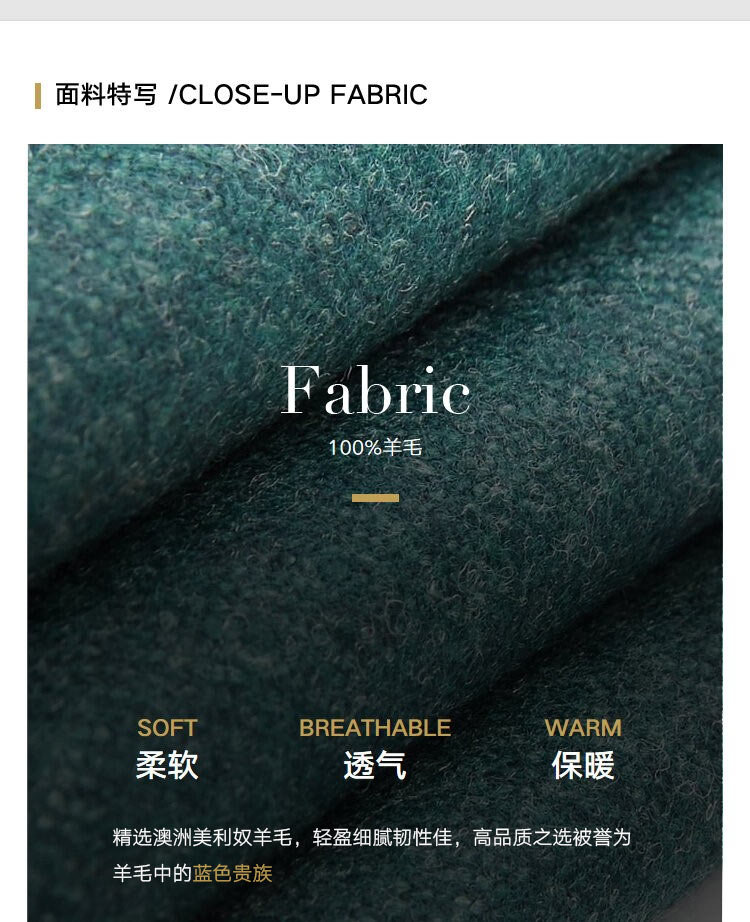Viewport: 750px width, 922px height.
Task: Click the 羊毛中的 text on last line
Action: pyautogui.click(x=152, y=873)
